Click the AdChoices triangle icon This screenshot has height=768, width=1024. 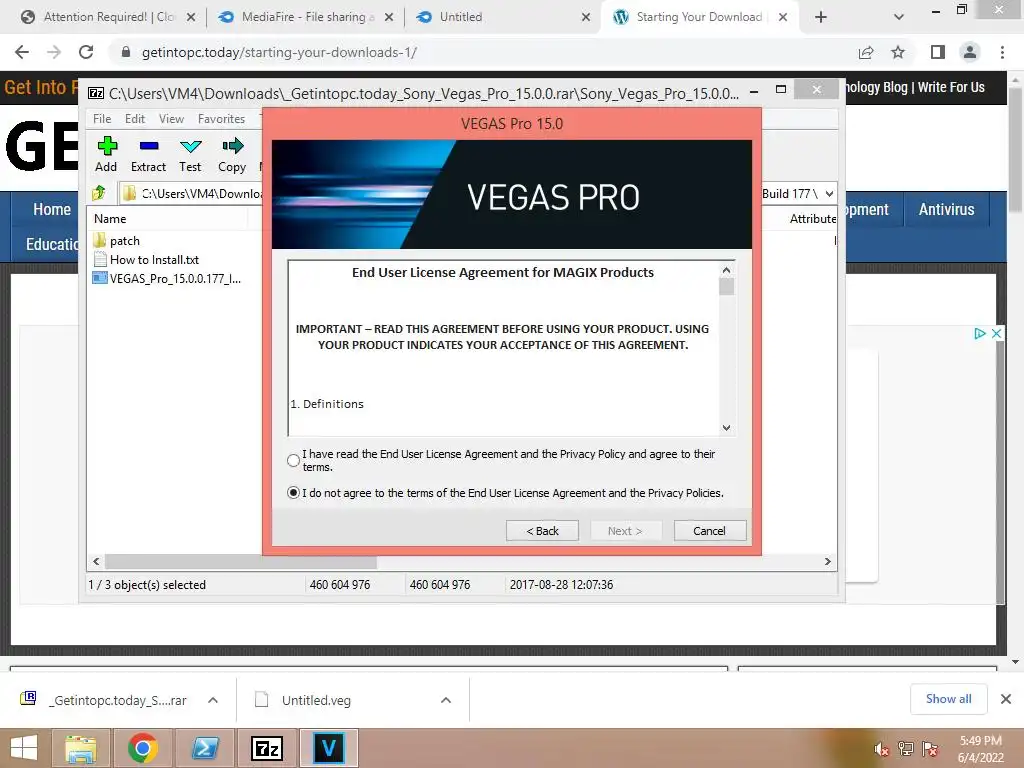(x=980, y=334)
